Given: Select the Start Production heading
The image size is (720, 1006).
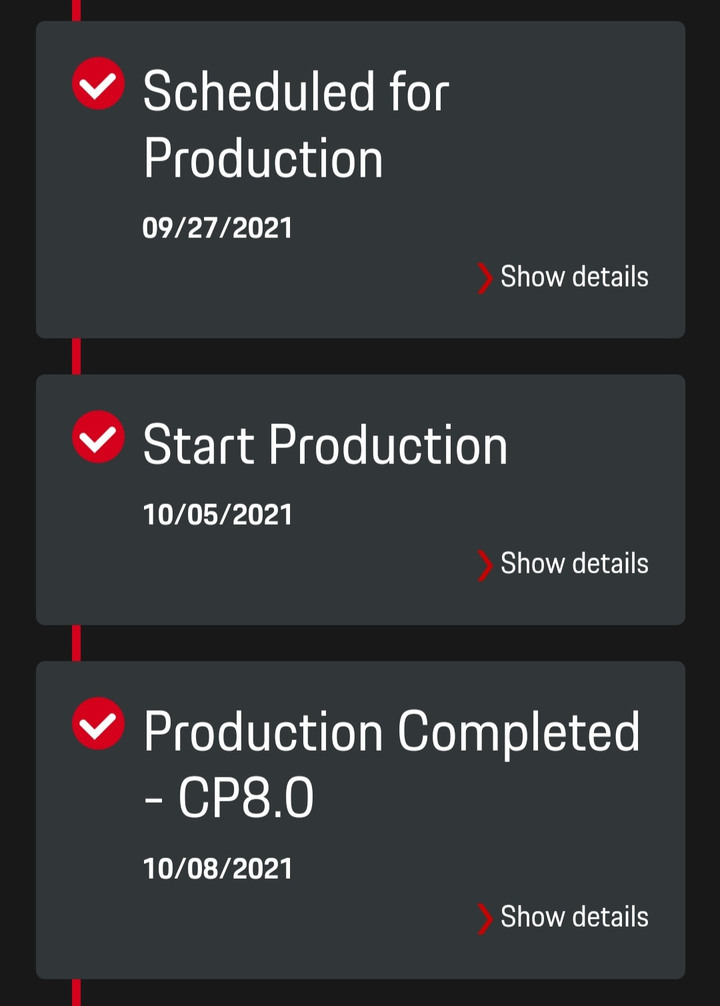Looking at the screenshot, I should [x=325, y=444].
